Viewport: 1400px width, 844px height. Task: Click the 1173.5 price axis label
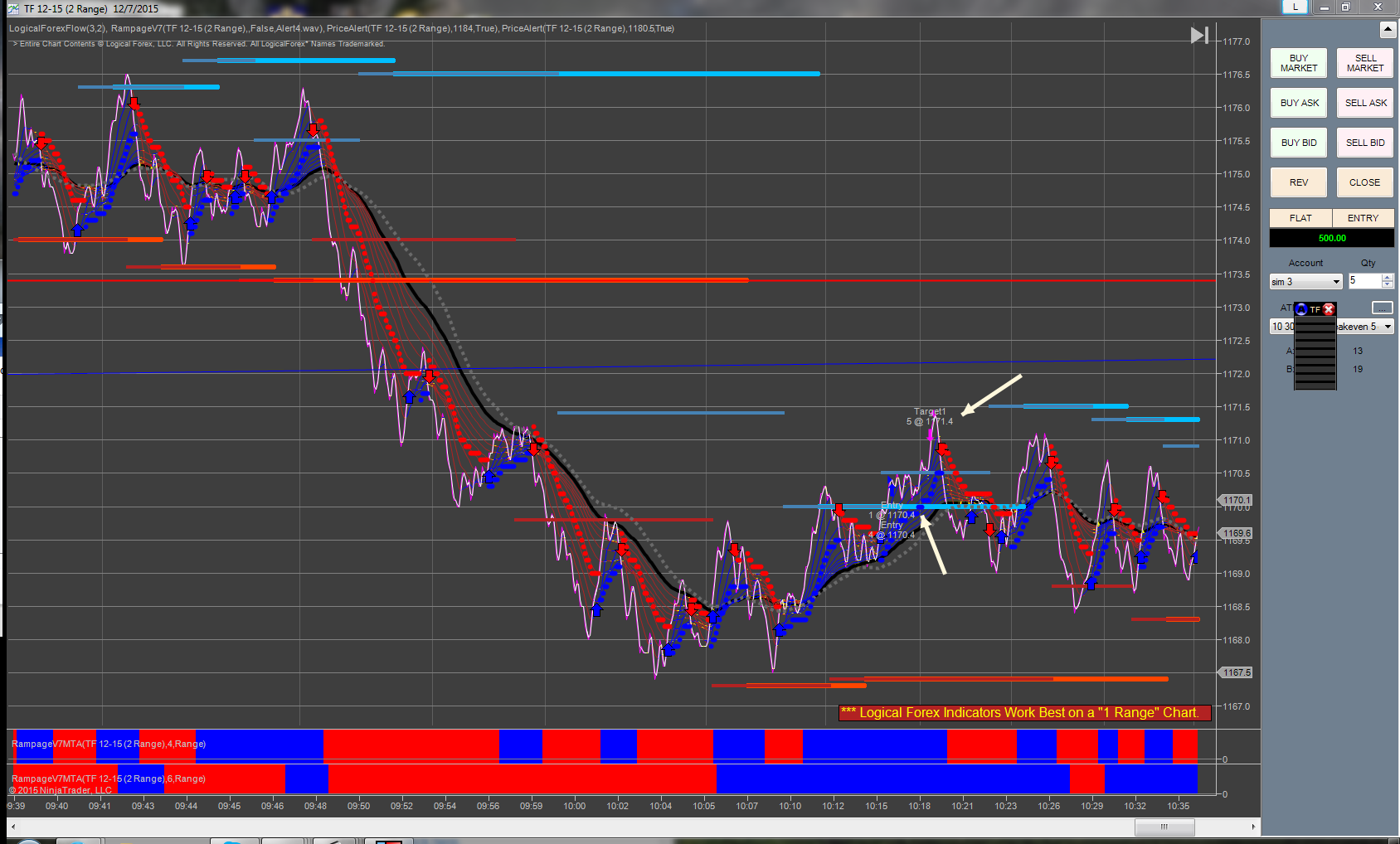coord(1237,274)
